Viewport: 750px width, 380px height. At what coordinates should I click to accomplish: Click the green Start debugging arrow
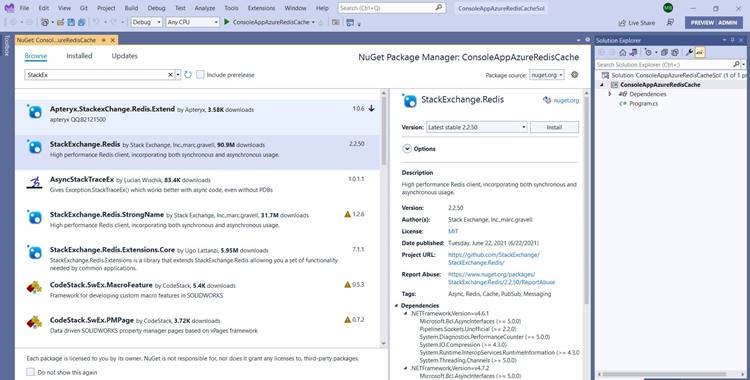point(227,22)
